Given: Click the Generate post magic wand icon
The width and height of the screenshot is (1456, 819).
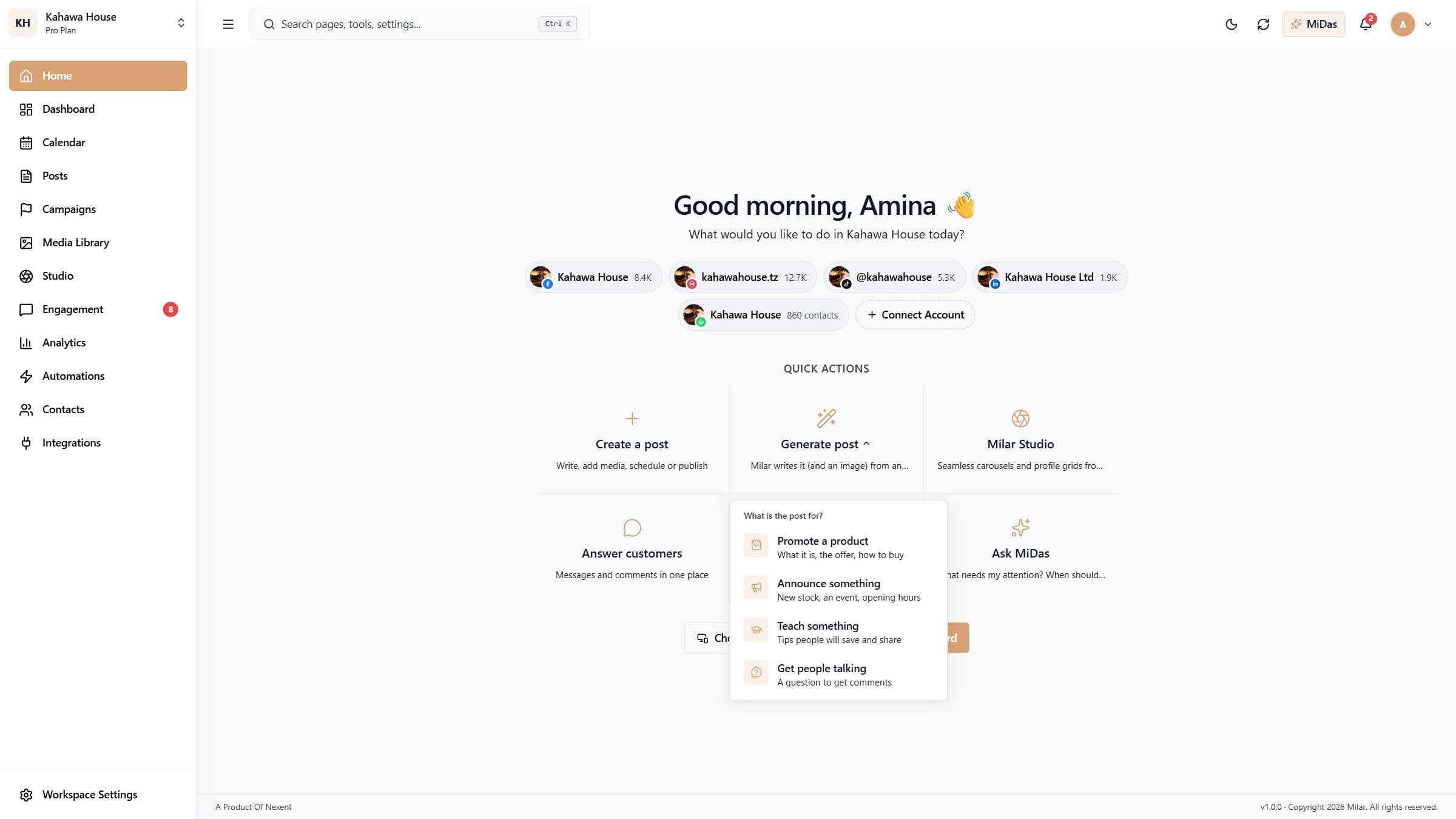Looking at the screenshot, I should pos(826,419).
